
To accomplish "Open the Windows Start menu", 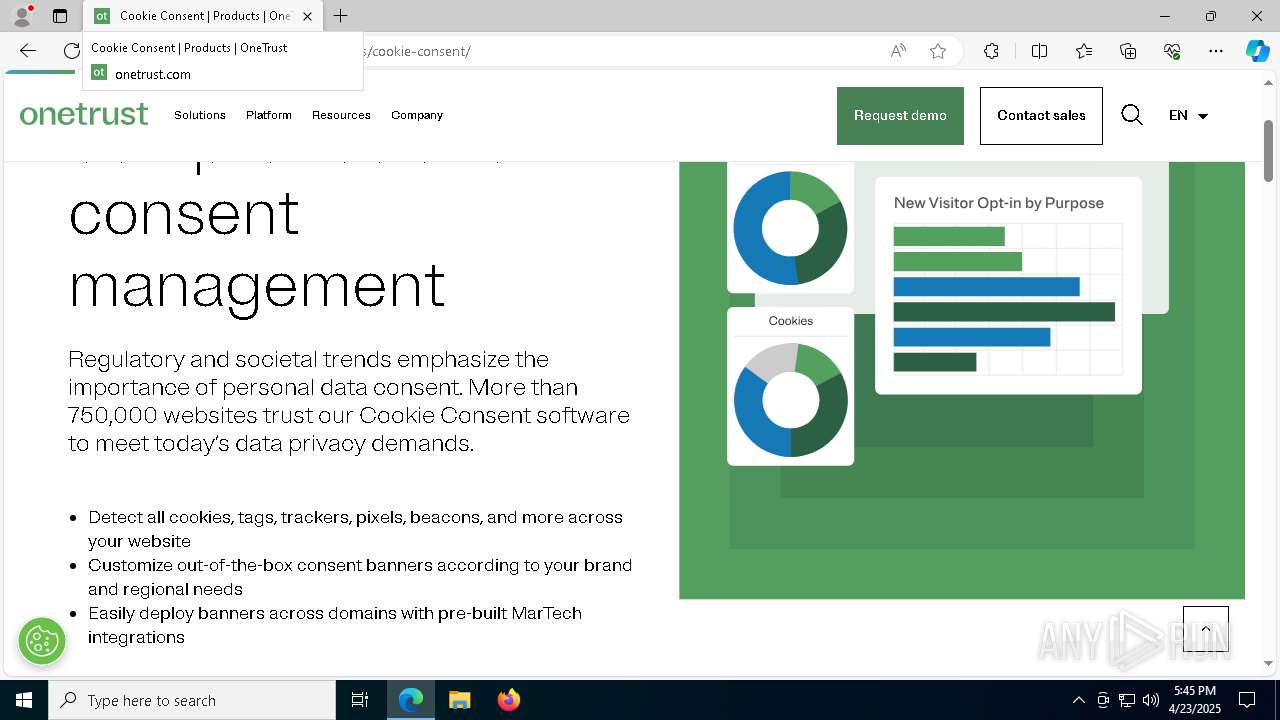I will (24, 700).
